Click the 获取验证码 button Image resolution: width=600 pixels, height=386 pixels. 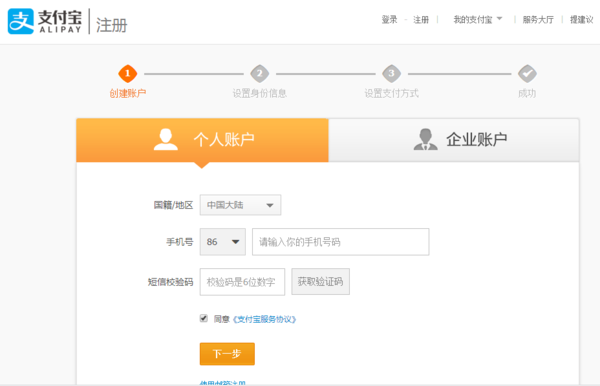click(321, 282)
